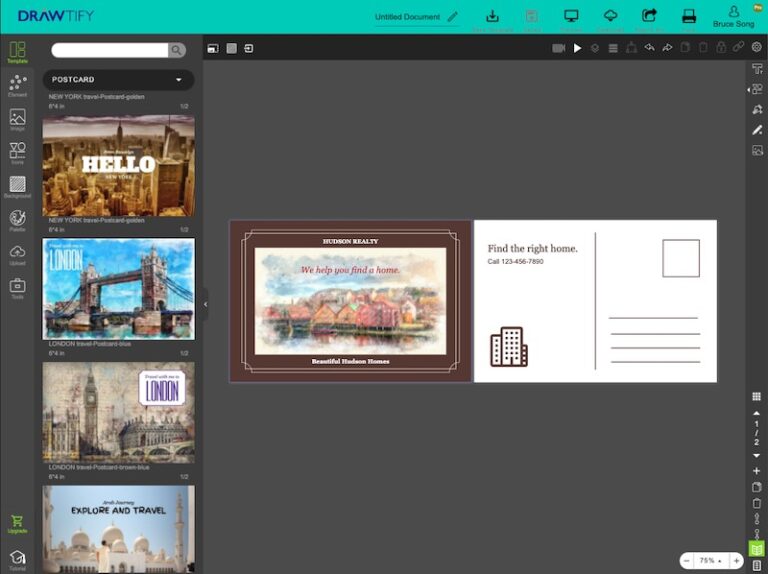Image resolution: width=768 pixels, height=574 pixels.
Task: Click the Link chain toolbar icon
Action: click(738, 47)
